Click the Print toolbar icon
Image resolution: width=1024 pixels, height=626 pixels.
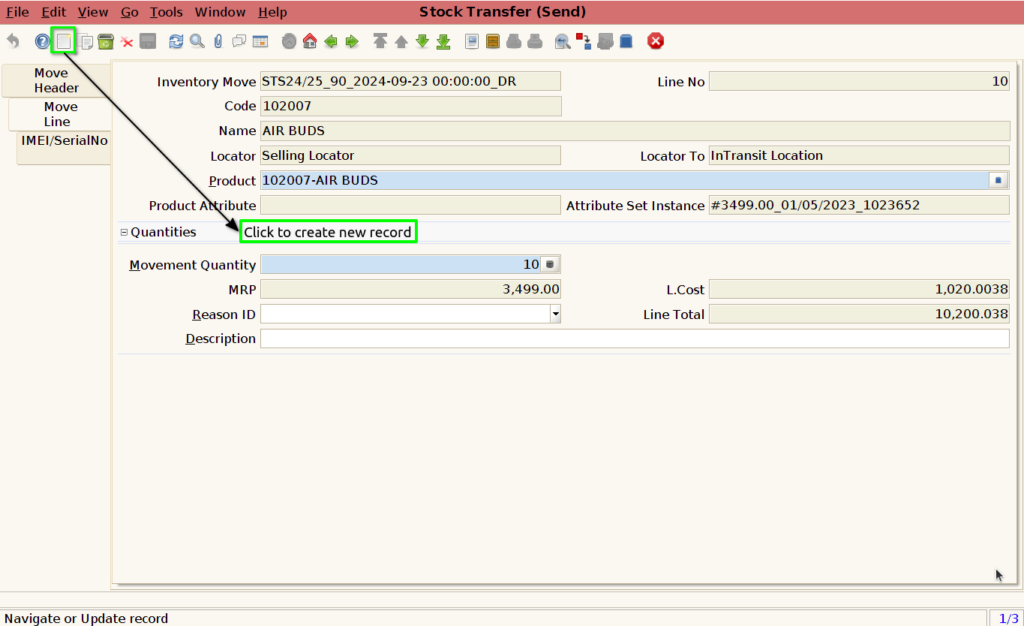pos(535,41)
